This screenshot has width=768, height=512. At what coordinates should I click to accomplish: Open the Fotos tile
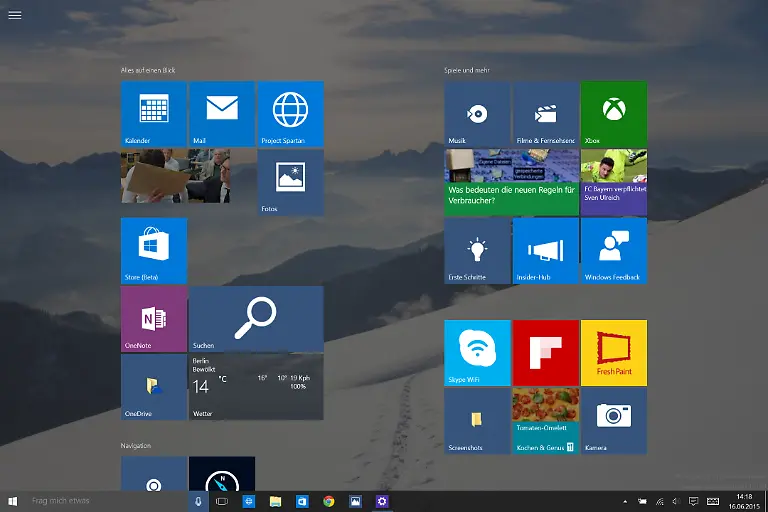[290, 182]
